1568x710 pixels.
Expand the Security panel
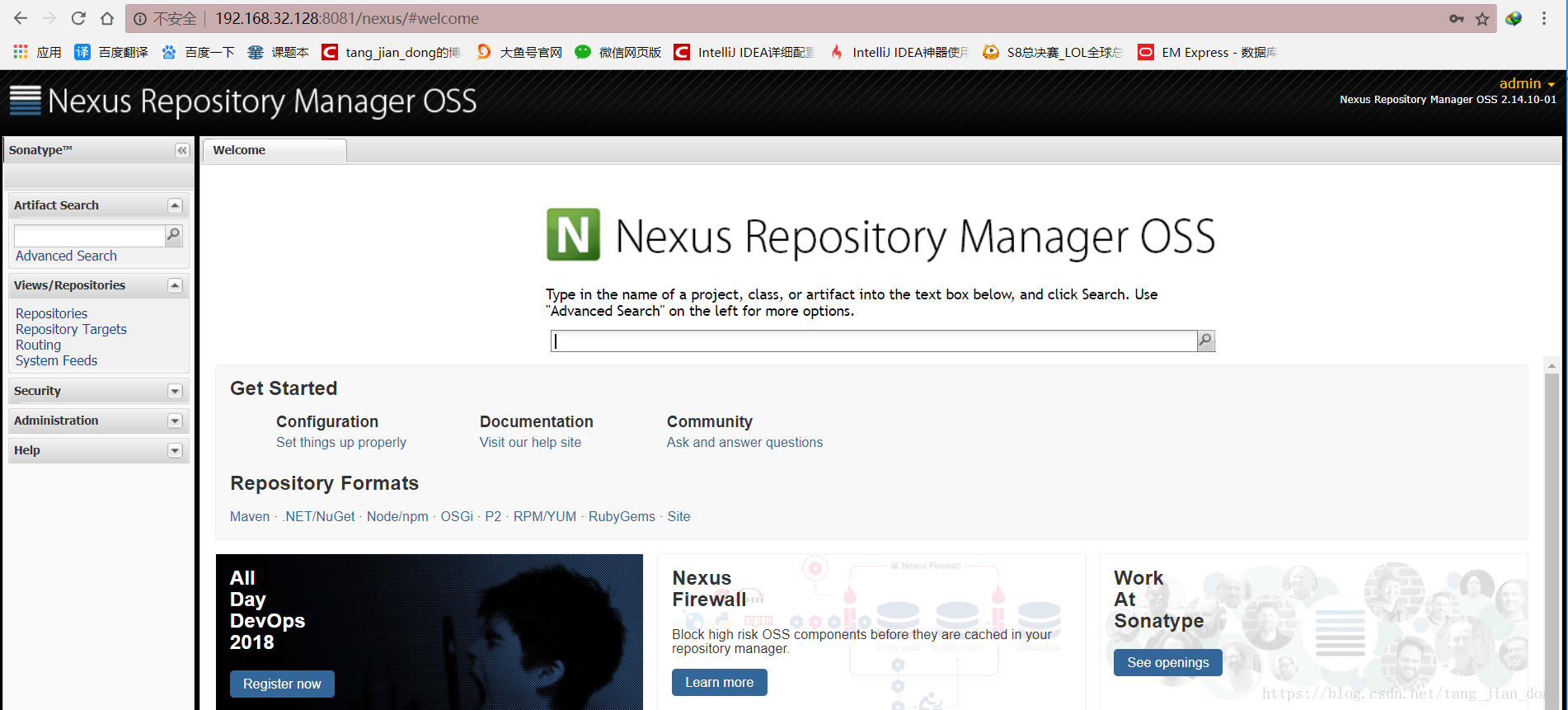pyautogui.click(x=175, y=391)
